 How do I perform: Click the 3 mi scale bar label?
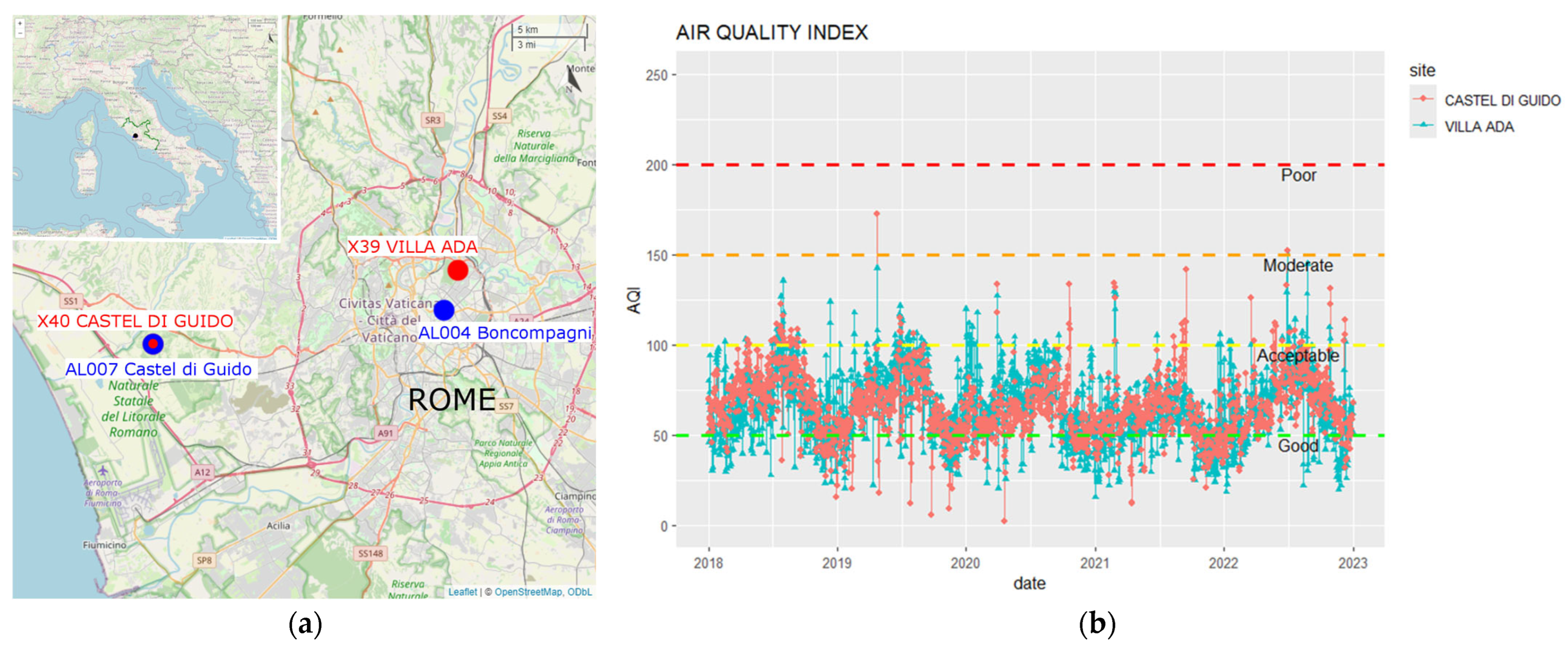(527, 44)
